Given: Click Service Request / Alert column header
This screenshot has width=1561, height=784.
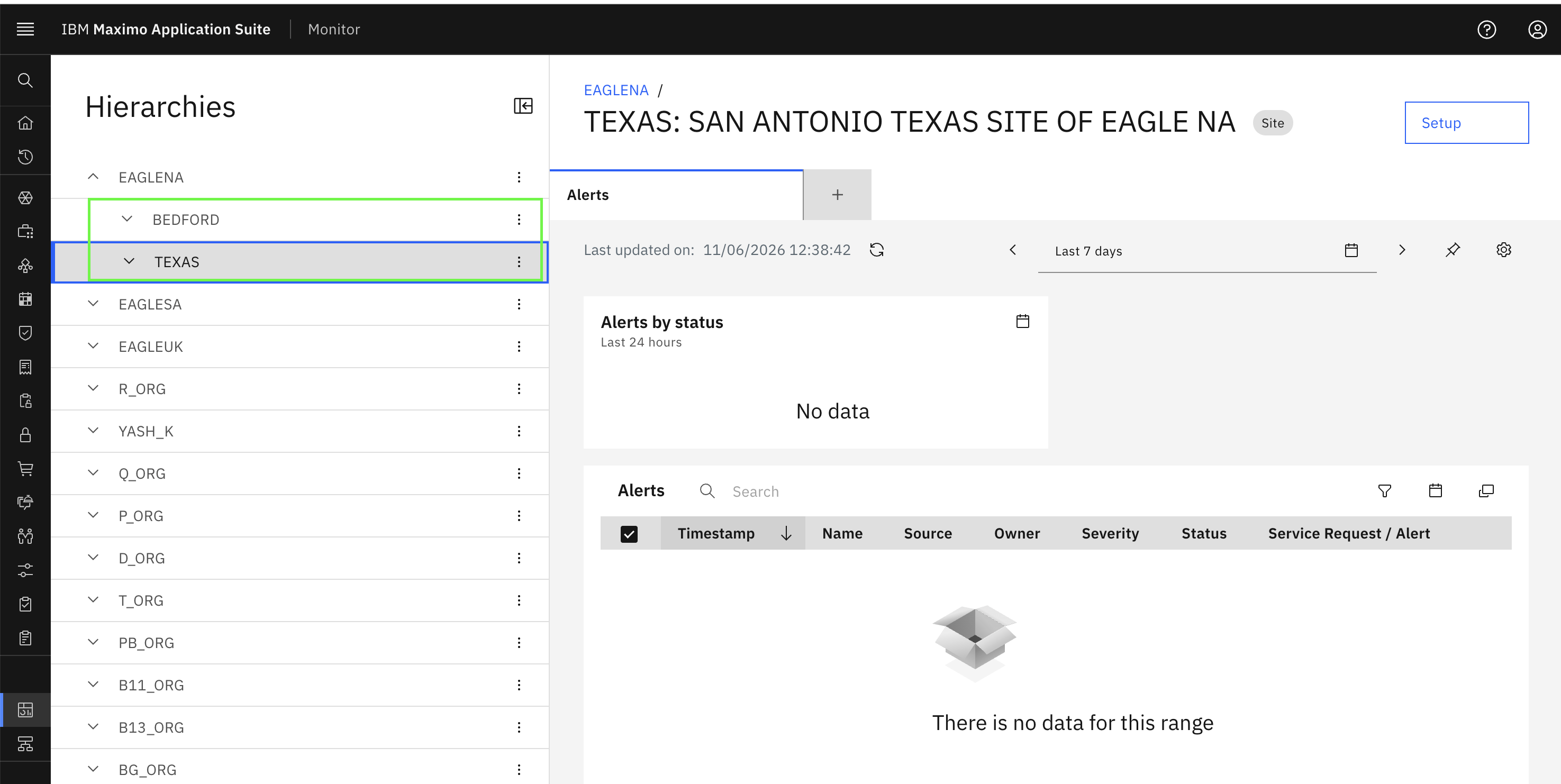Looking at the screenshot, I should click(1349, 534).
